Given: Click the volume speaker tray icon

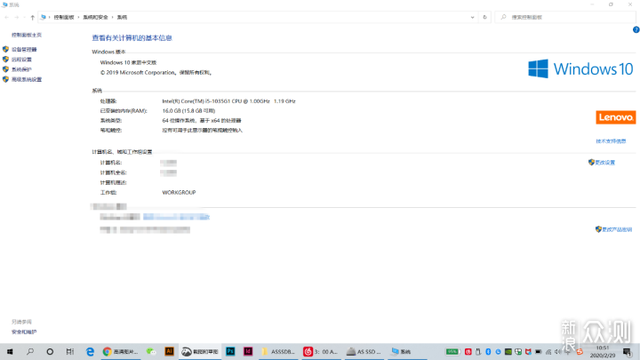Looking at the screenshot, I should [x=558, y=351].
